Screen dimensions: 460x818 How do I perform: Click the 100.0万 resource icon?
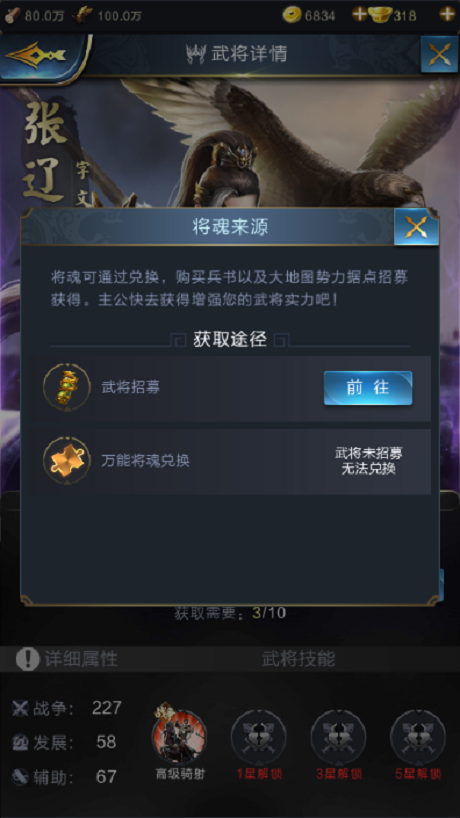tap(81, 15)
